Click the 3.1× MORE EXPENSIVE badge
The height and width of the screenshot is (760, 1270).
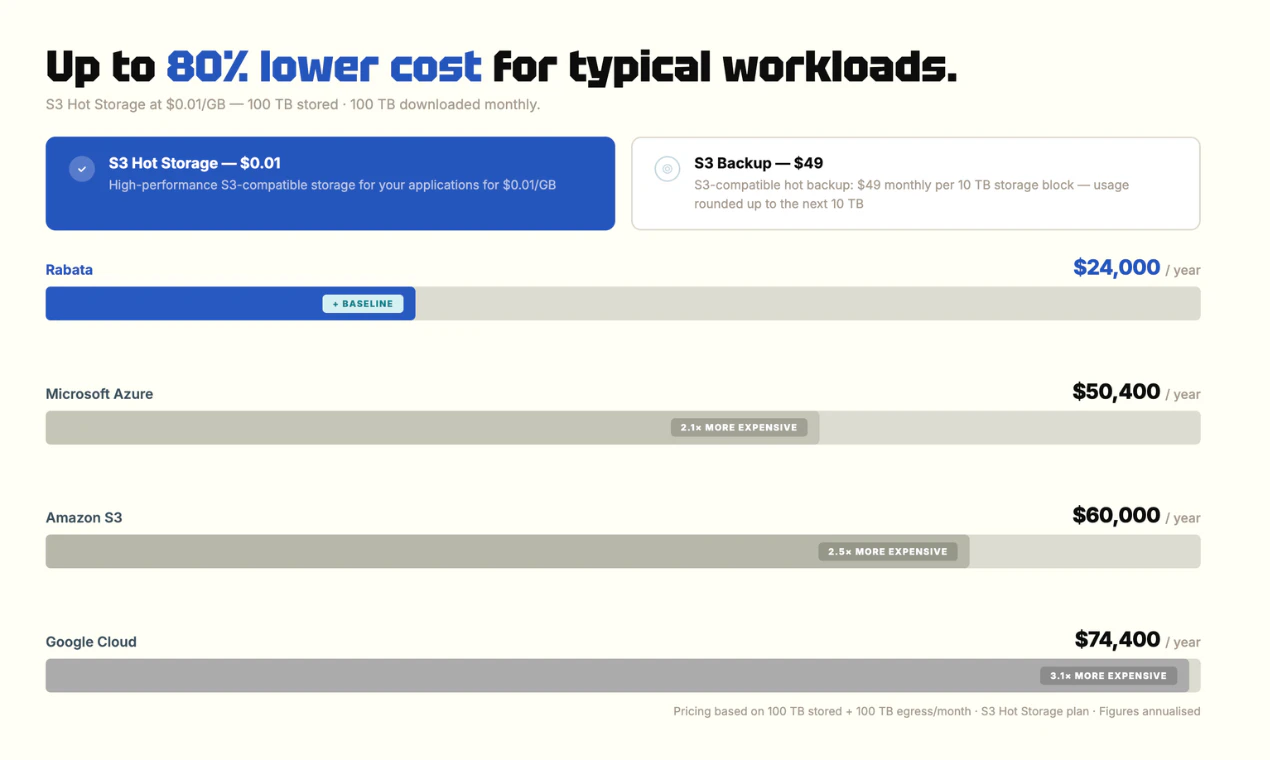[1108, 676]
